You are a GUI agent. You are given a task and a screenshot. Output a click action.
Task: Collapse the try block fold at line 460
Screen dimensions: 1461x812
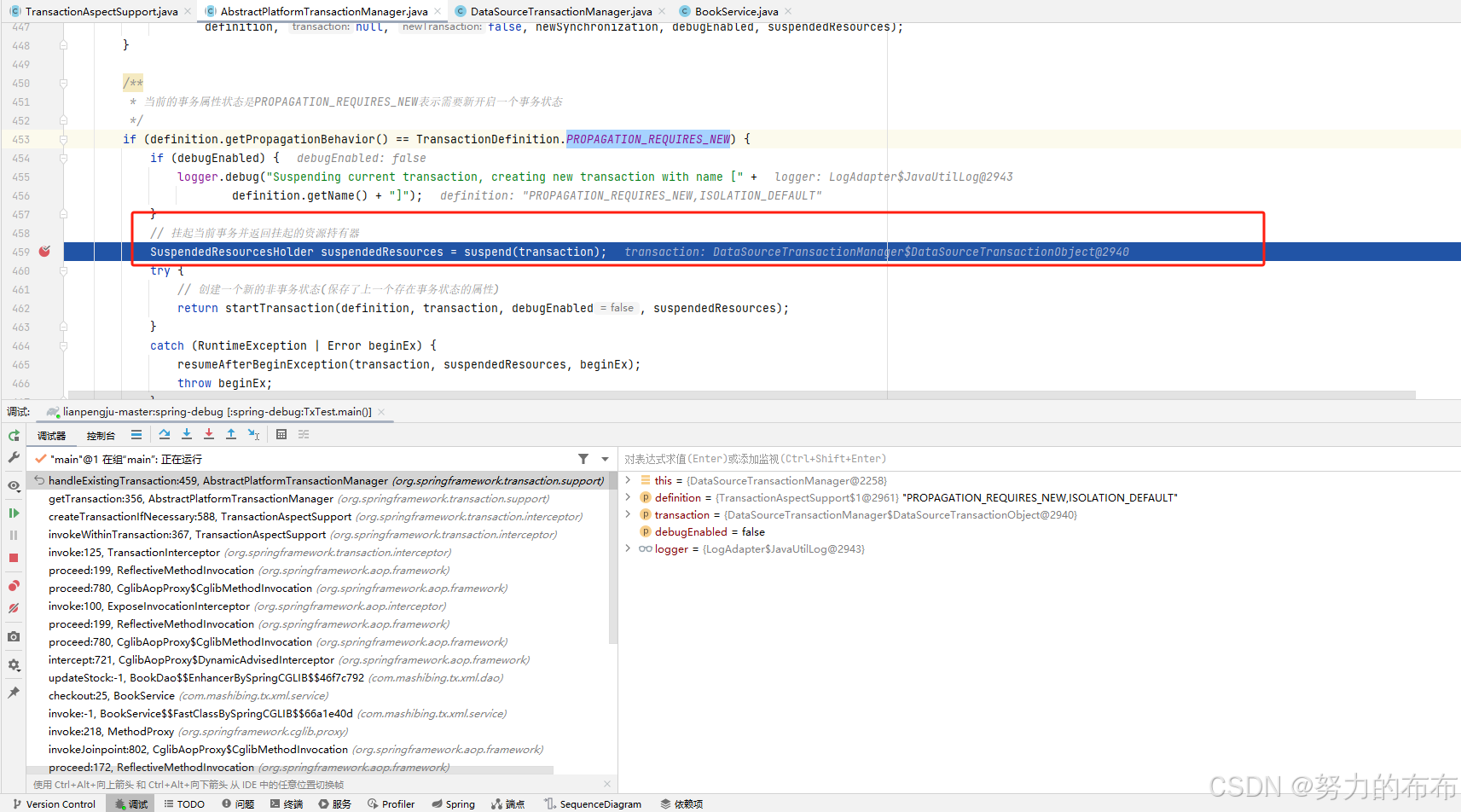(63, 270)
